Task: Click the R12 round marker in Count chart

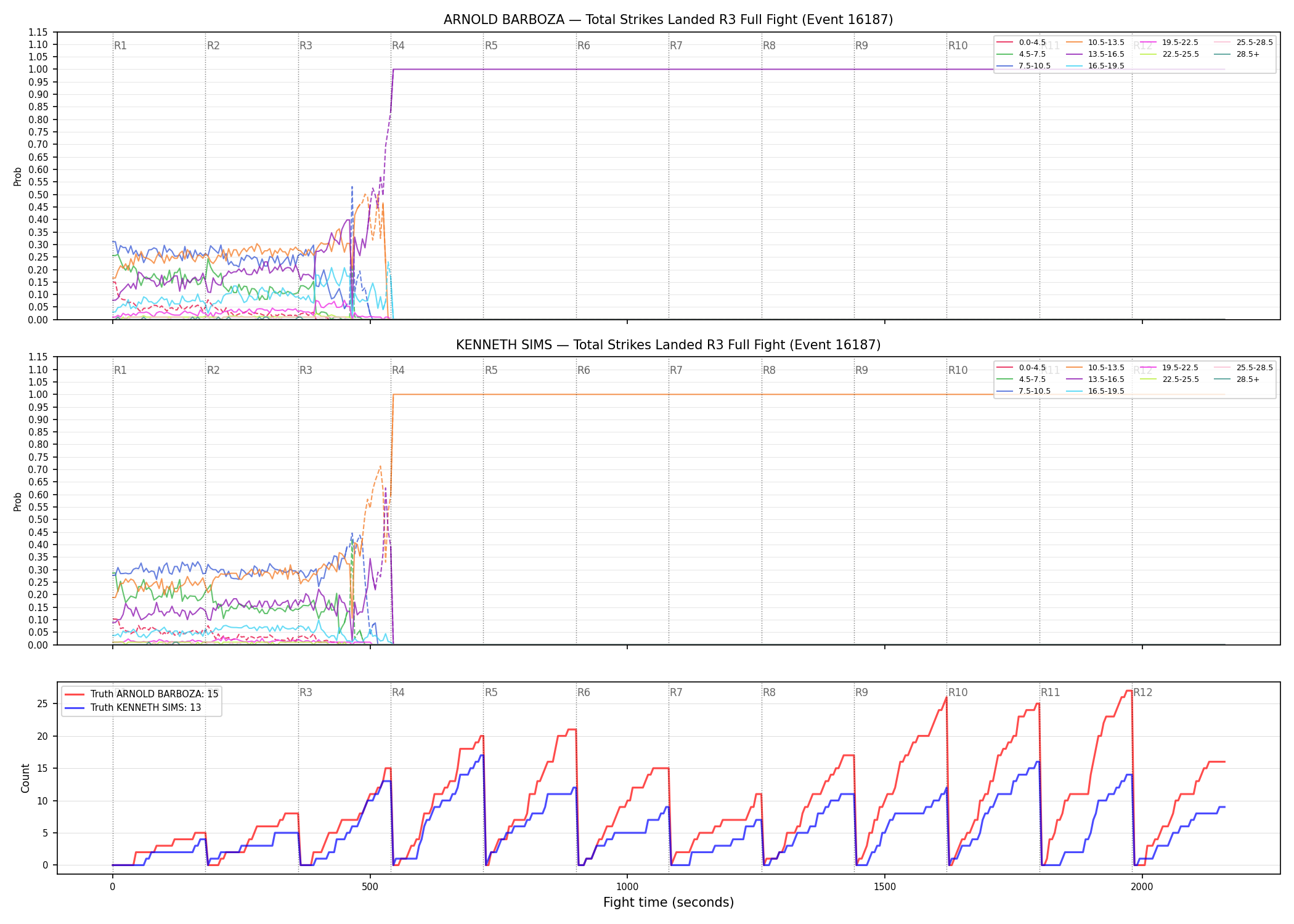Action: (x=1143, y=692)
